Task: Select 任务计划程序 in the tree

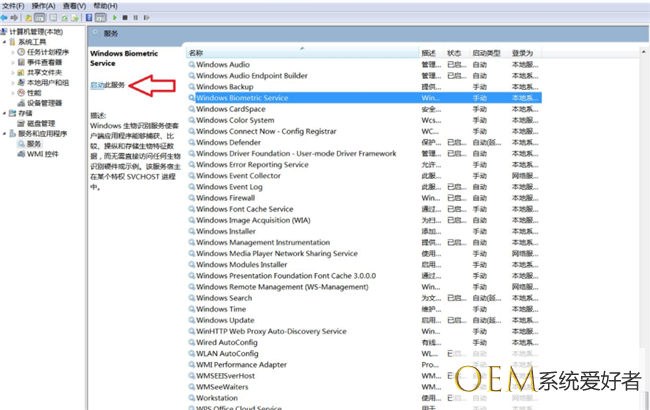Action: pos(47,52)
